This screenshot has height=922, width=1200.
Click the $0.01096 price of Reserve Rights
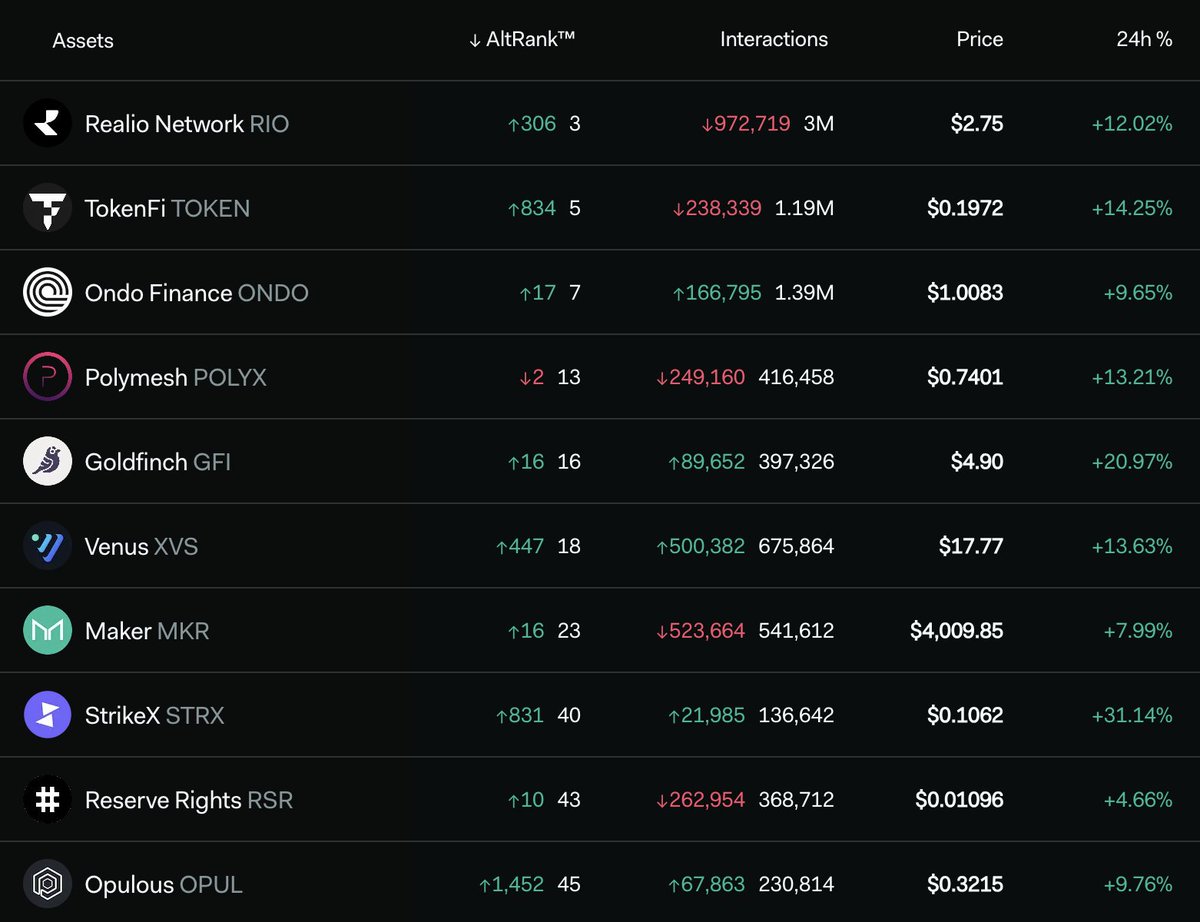tap(959, 800)
